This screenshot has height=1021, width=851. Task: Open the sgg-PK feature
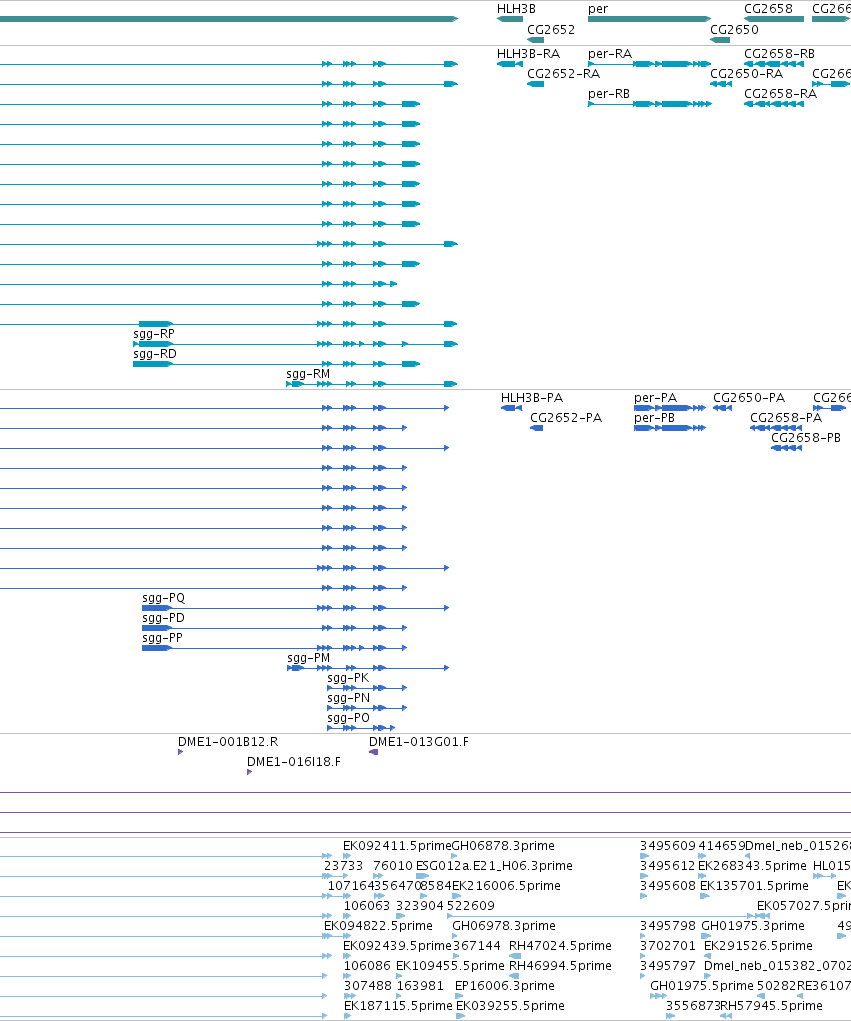click(x=367, y=688)
